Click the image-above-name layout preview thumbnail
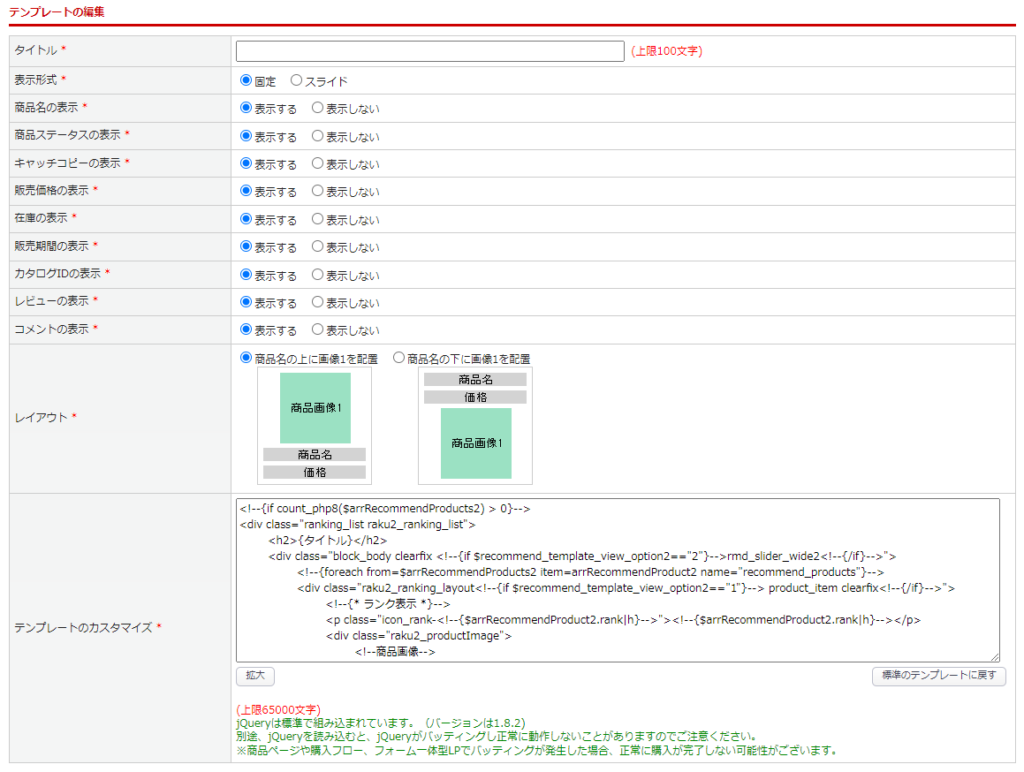 pos(315,425)
